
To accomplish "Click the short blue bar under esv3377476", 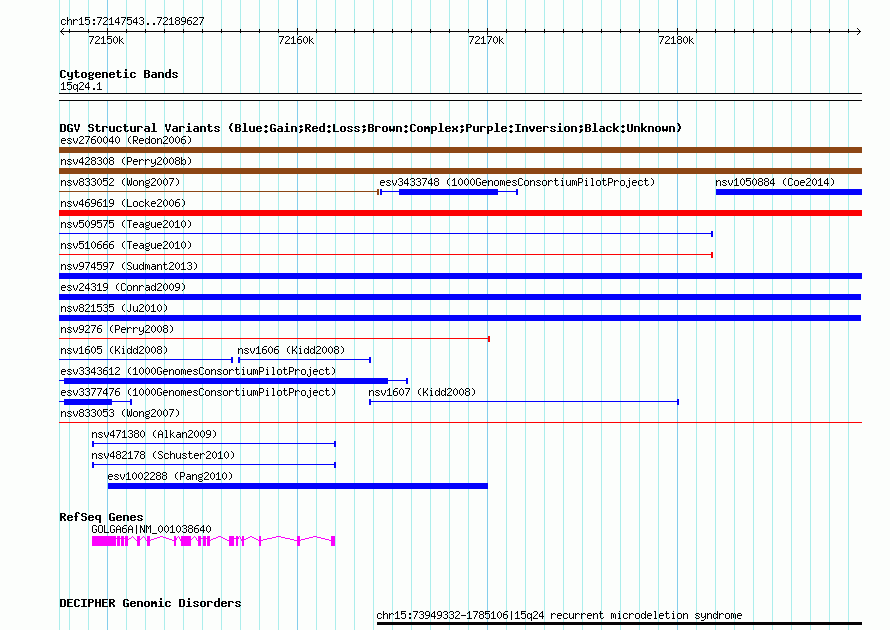I will click(88, 402).
